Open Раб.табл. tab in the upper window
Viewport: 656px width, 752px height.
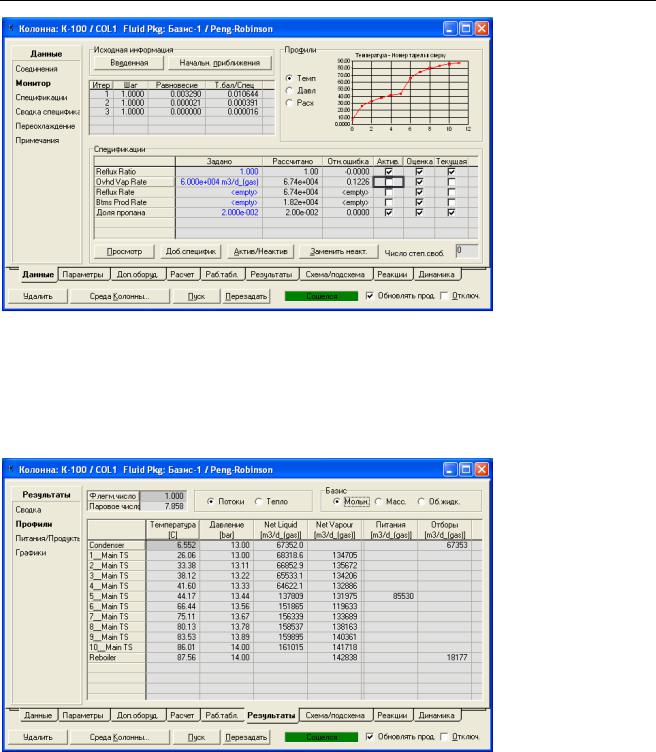pyautogui.click(x=222, y=275)
